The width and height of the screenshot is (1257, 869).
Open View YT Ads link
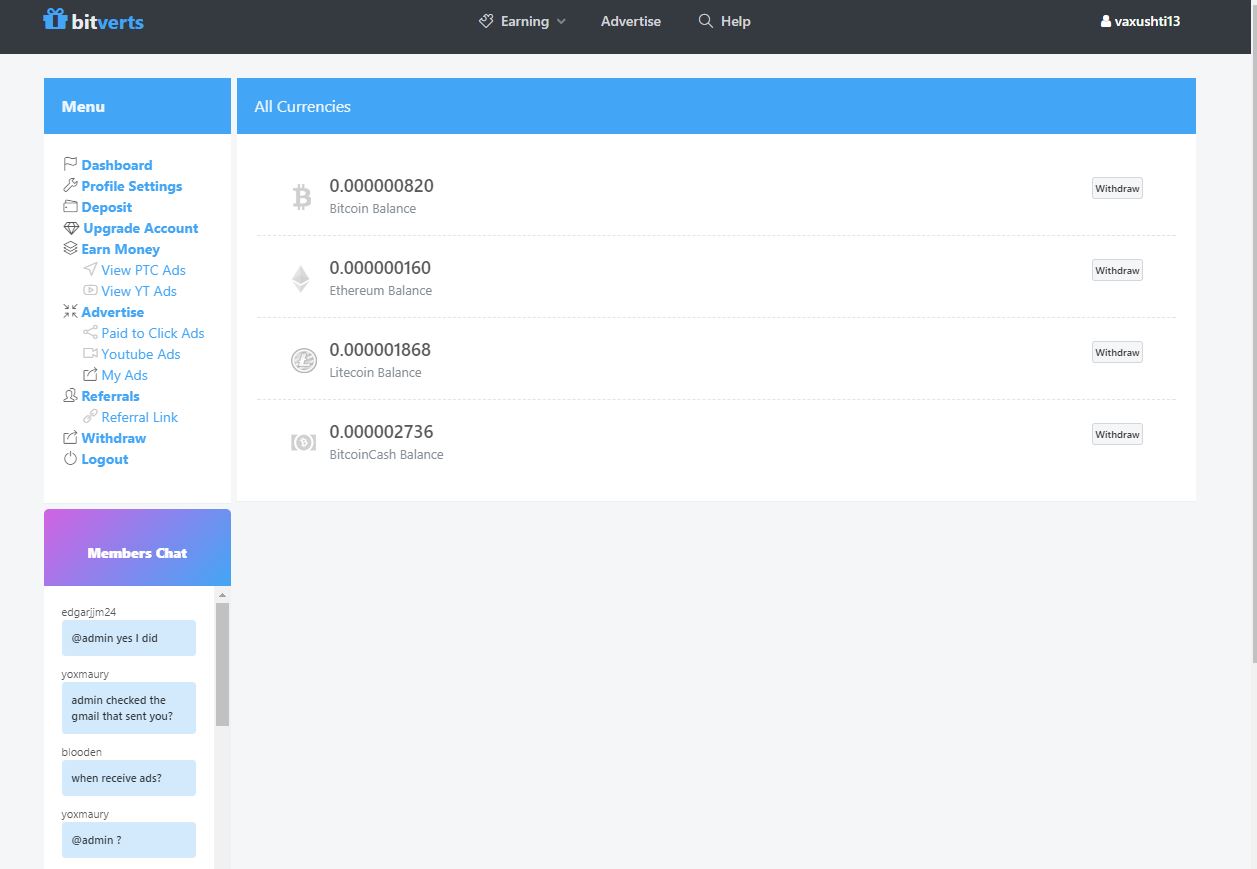139,291
